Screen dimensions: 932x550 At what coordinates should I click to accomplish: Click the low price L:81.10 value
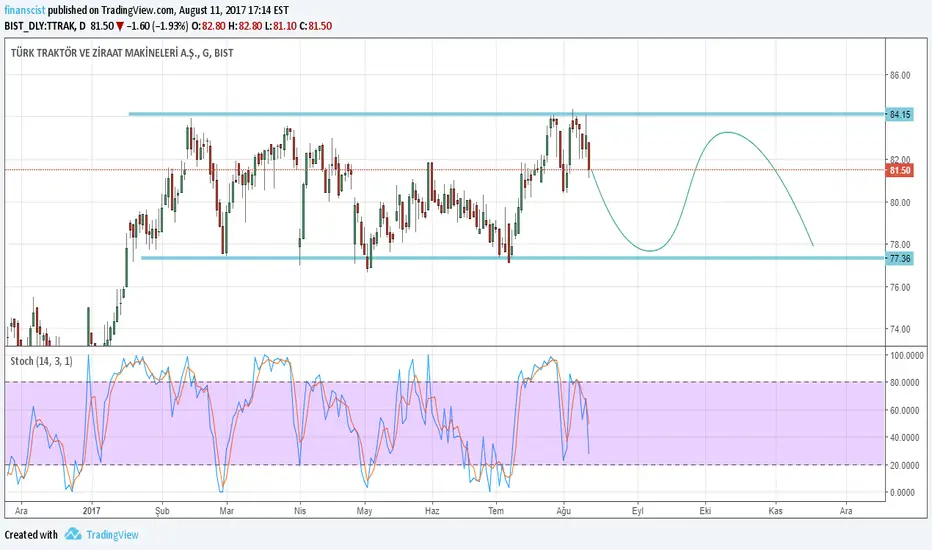pos(281,26)
